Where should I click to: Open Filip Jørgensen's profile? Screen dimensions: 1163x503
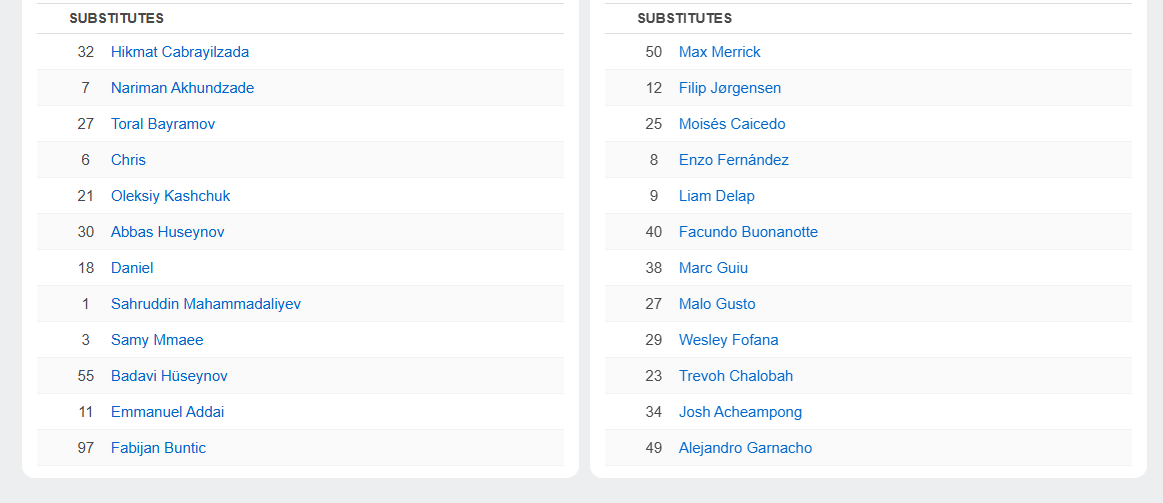(729, 88)
